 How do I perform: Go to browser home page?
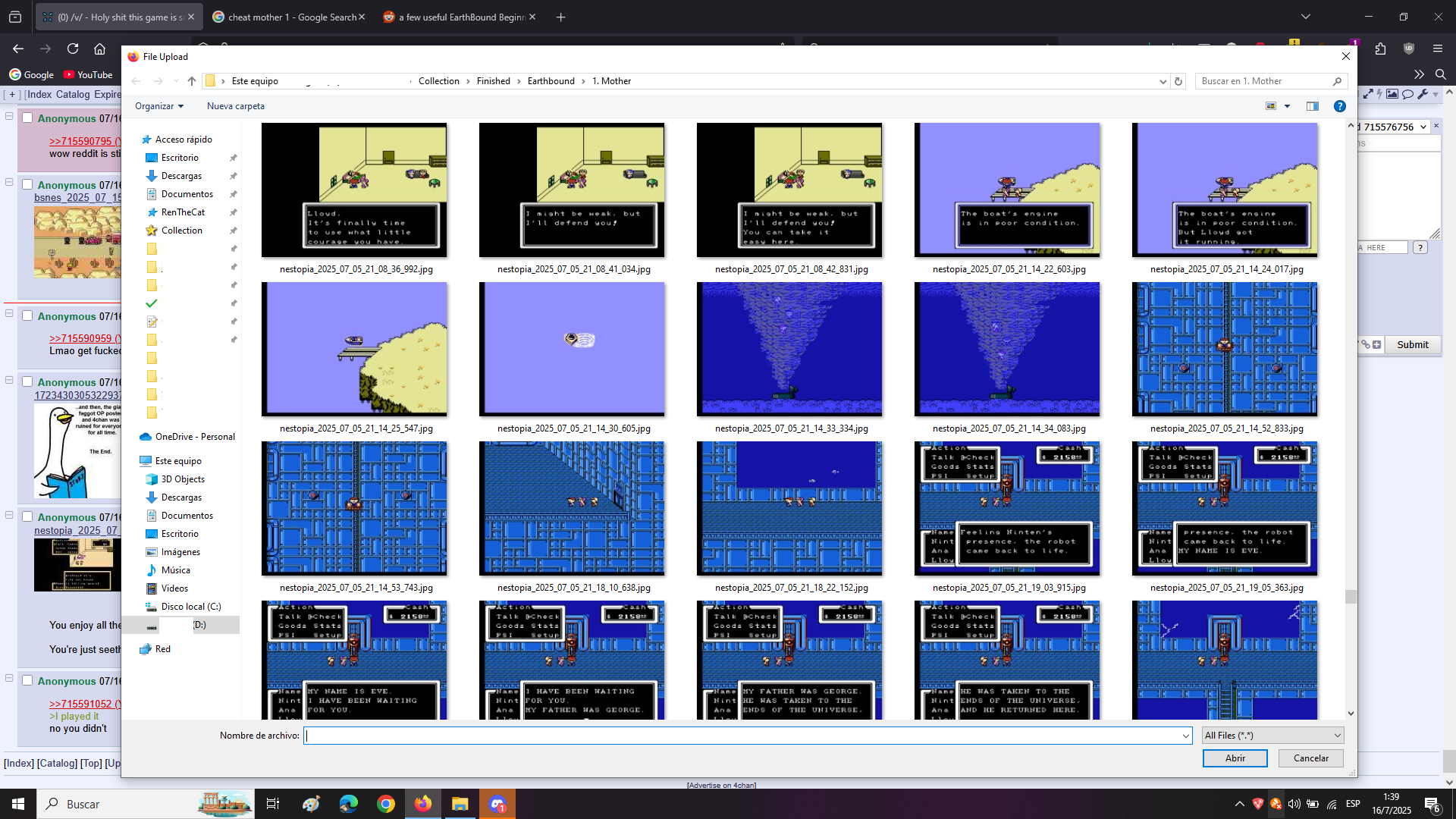(x=99, y=49)
